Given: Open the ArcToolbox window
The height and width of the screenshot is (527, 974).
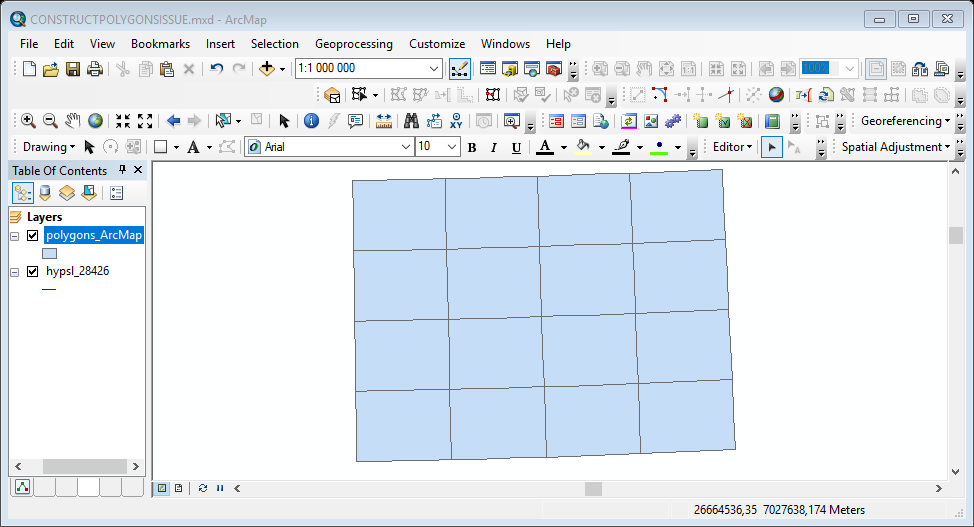Looking at the screenshot, I should 553,68.
